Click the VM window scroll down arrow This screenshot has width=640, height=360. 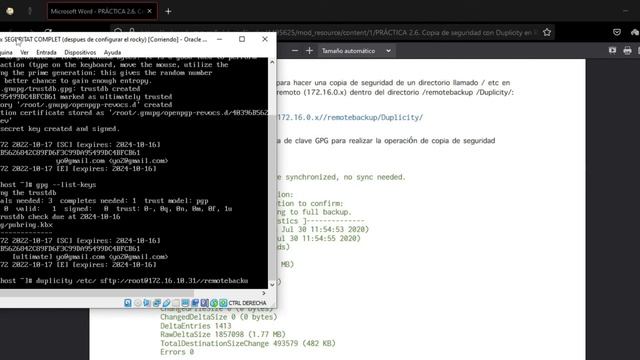click(x=272, y=284)
